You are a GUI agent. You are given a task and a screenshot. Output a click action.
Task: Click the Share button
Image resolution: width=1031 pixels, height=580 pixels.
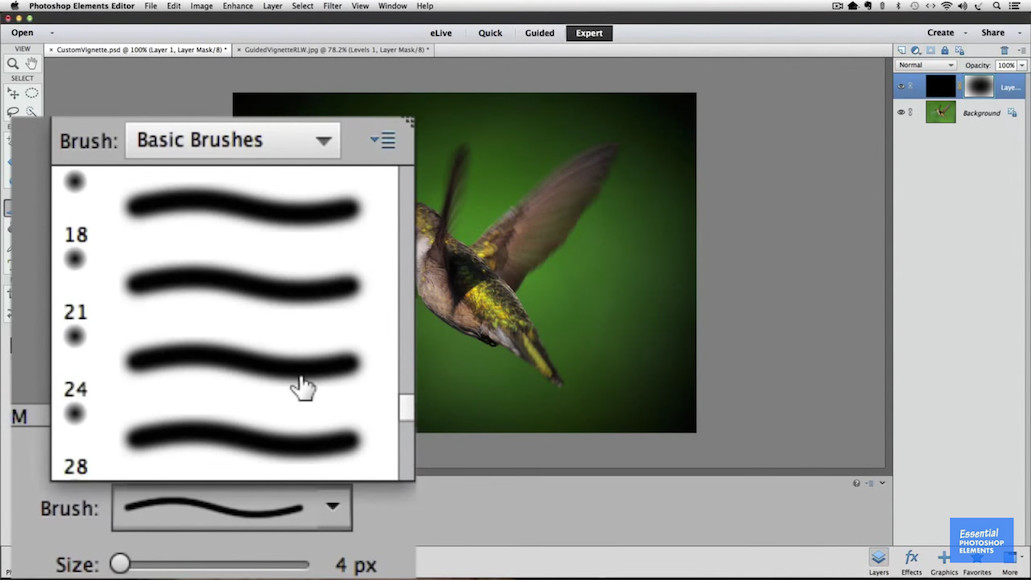(x=993, y=33)
